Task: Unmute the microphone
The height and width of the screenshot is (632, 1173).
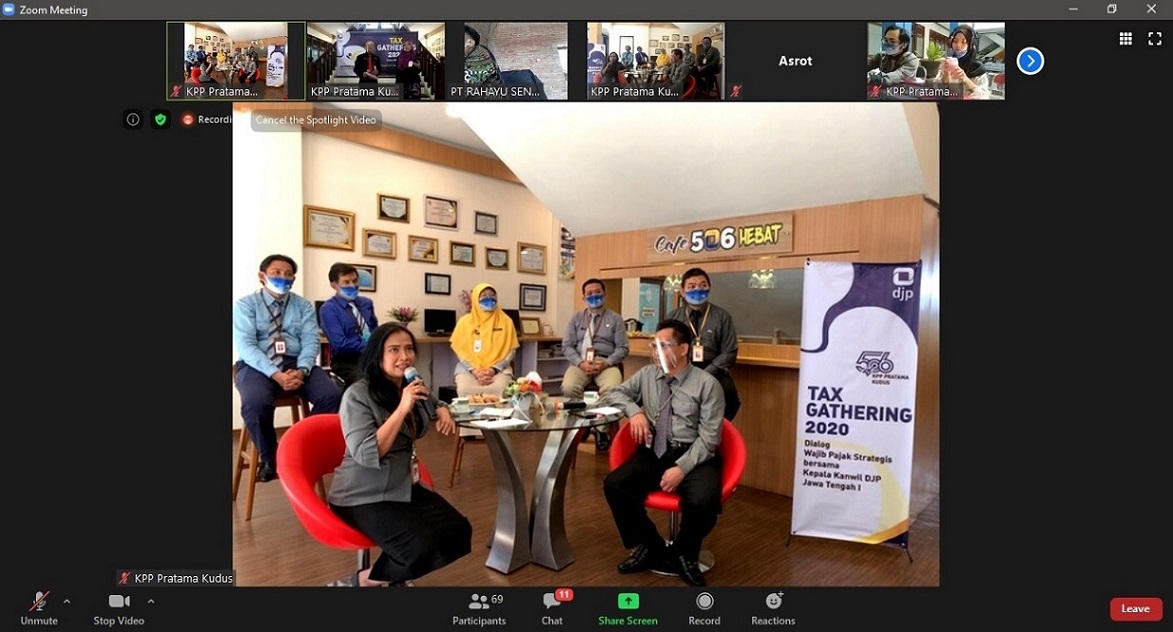Action: (x=39, y=607)
